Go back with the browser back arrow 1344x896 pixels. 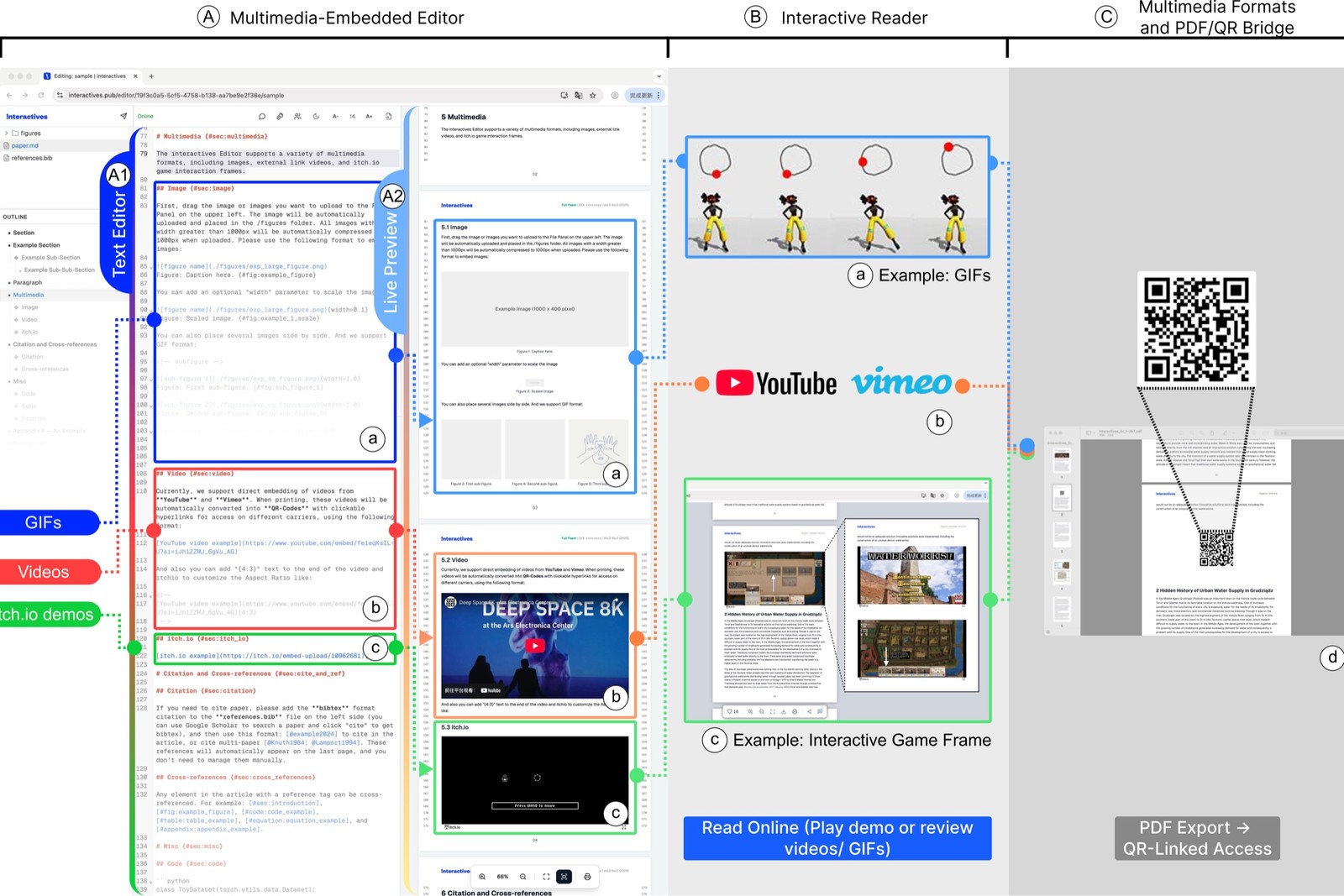click(x=11, y=95)
